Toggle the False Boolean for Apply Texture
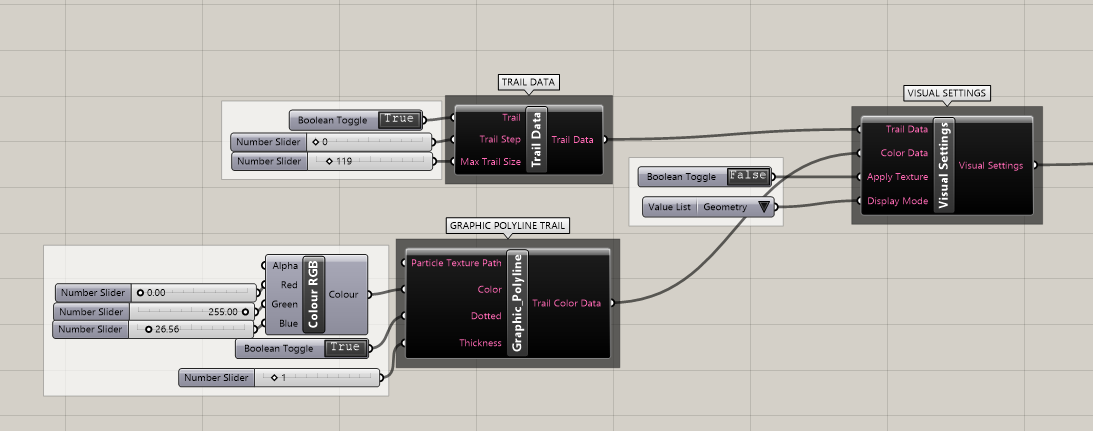The image size is (1093, 431). pos(748,176)
